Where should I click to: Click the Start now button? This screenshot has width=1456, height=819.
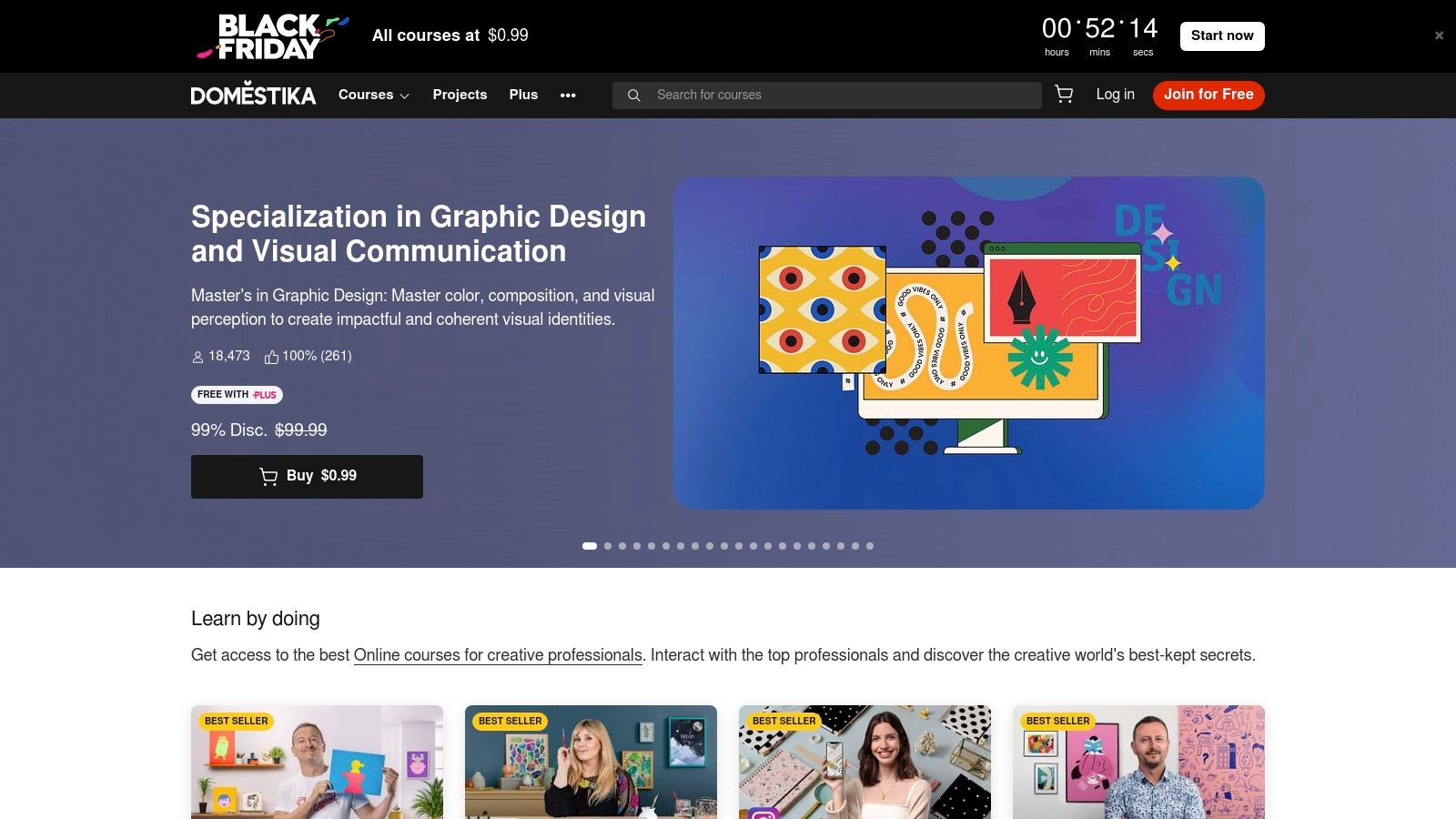tap(1222, 35)
